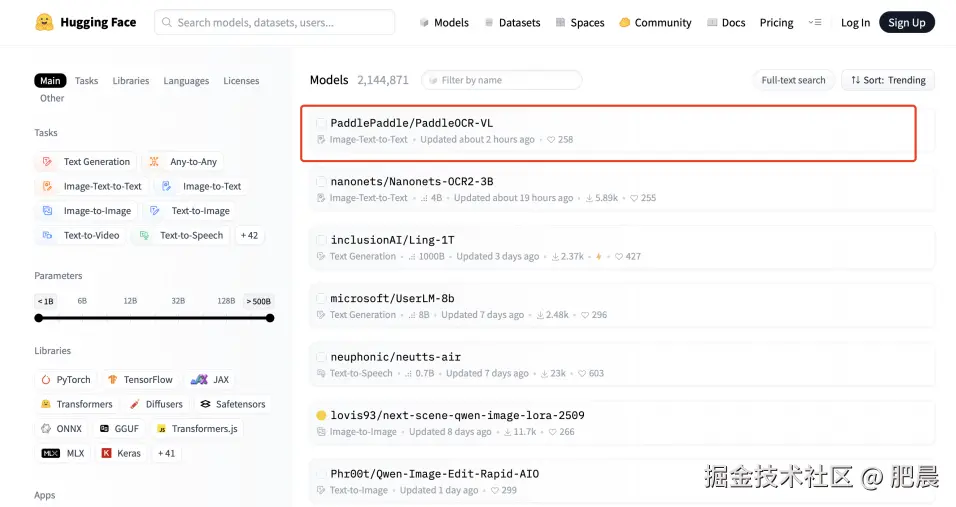Click the MLX library icon

[x=51, y=453]
